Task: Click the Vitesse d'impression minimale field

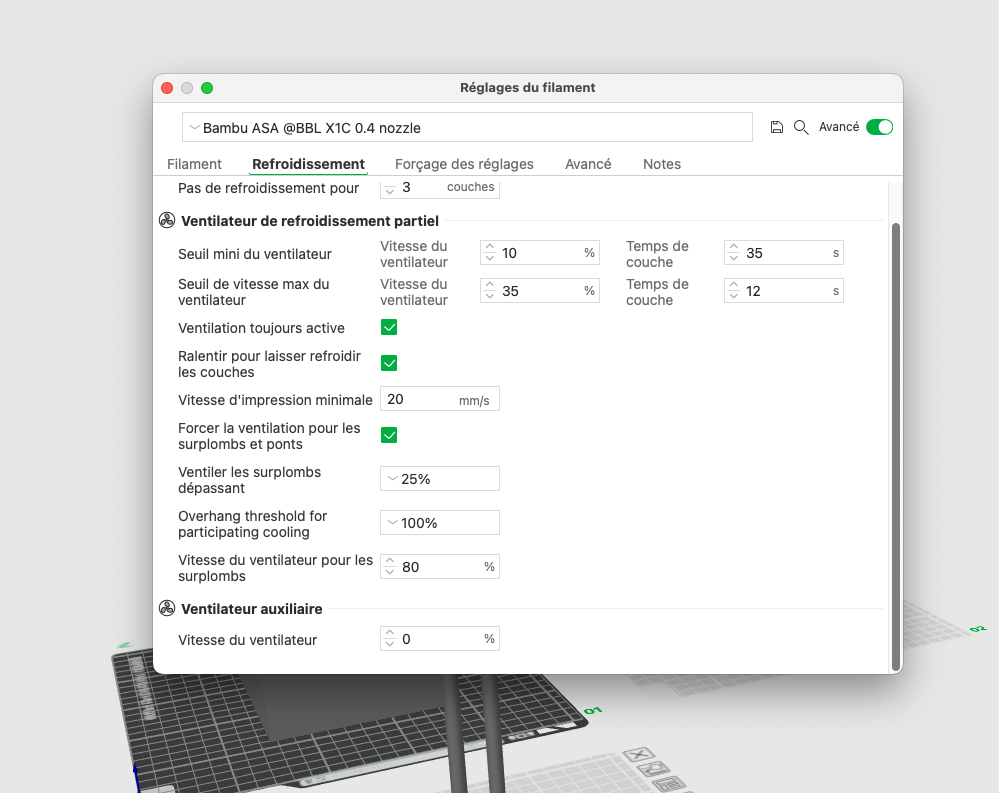Action: coord(440,399)
